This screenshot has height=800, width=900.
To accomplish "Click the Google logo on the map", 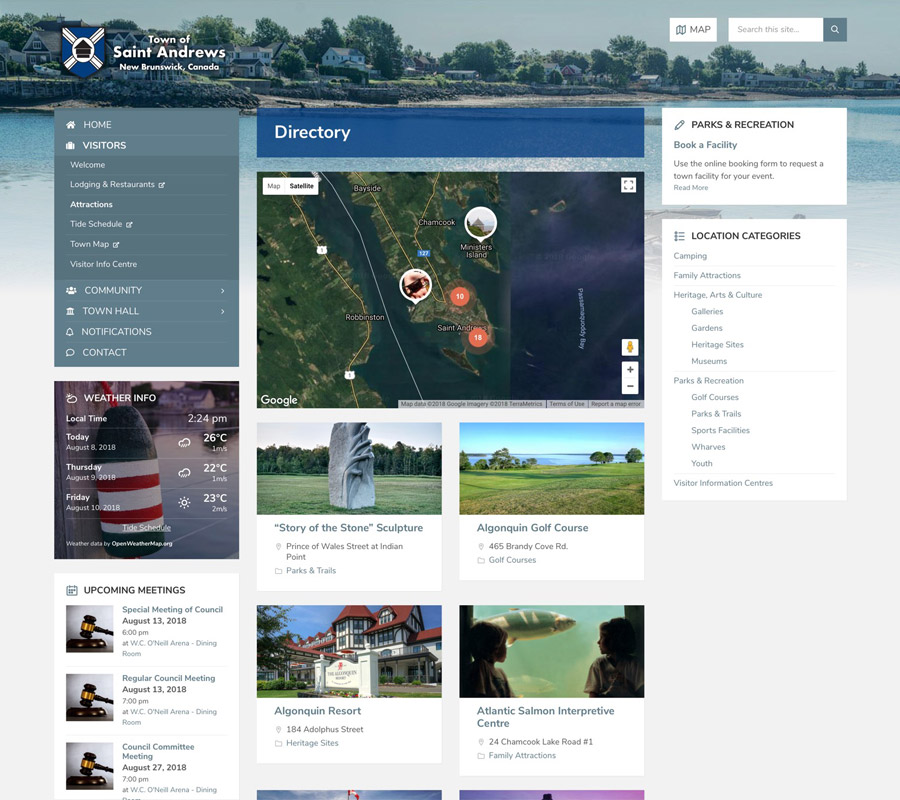I will point(279,399).
